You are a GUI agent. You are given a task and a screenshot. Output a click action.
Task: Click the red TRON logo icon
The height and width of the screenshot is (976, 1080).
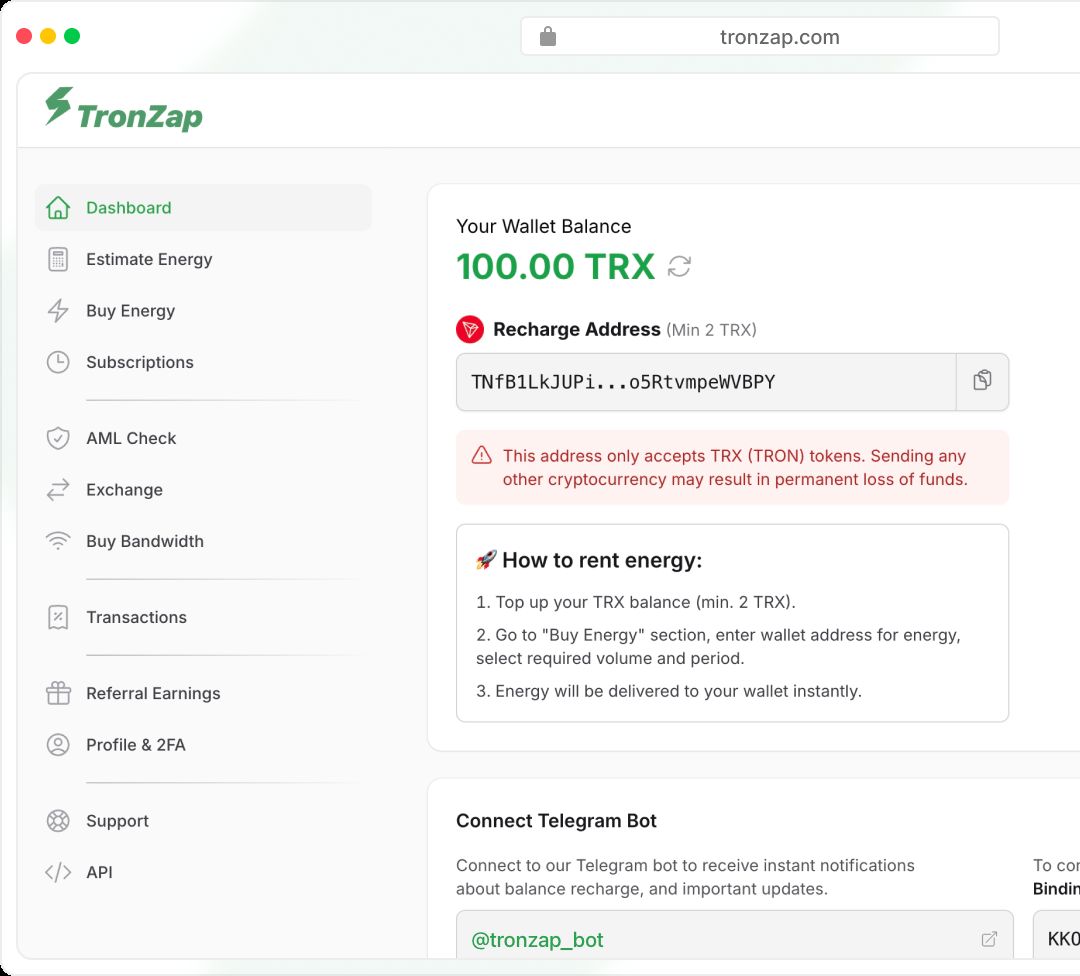[x=470, y=329]
